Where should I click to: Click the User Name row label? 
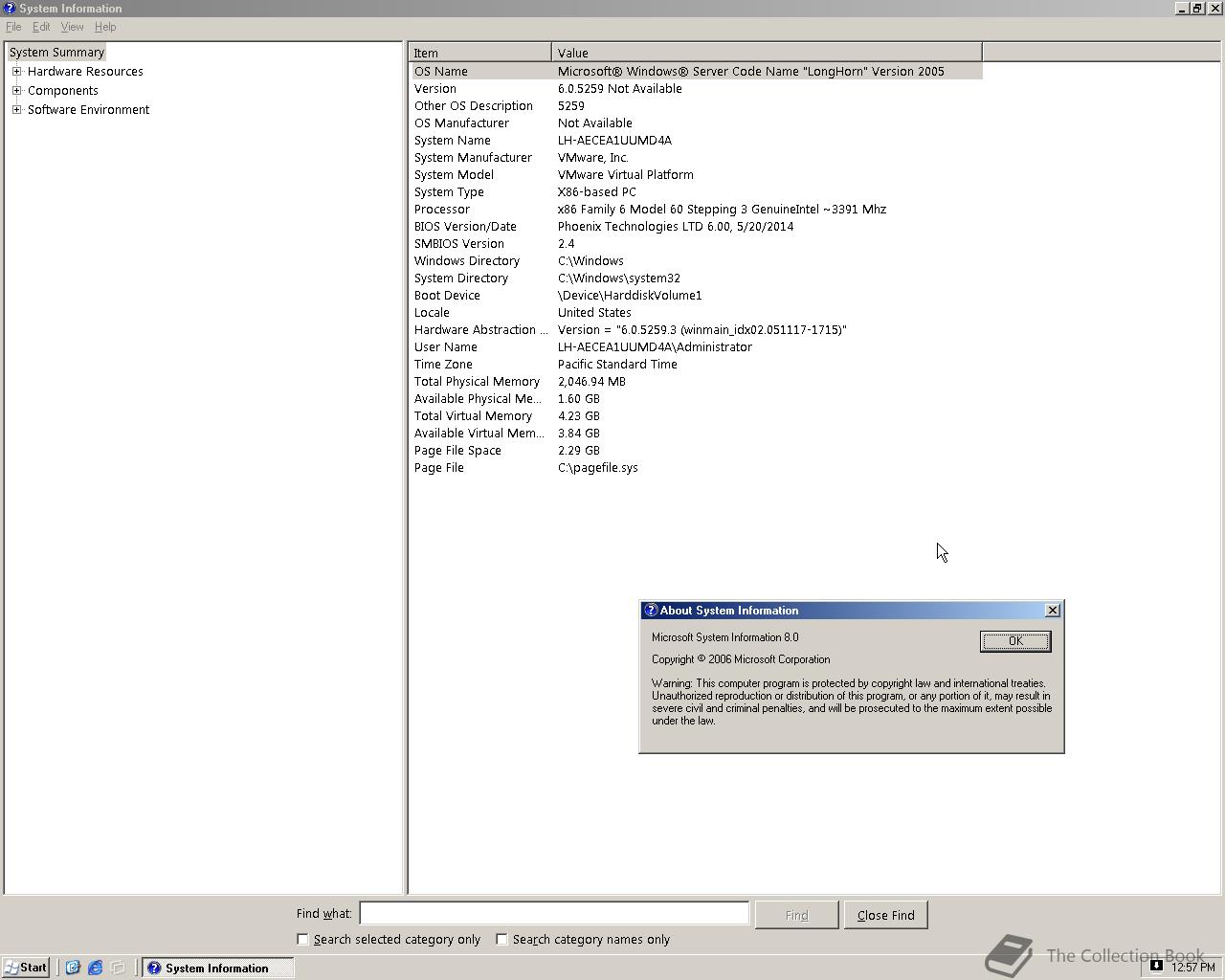(446, 346)
